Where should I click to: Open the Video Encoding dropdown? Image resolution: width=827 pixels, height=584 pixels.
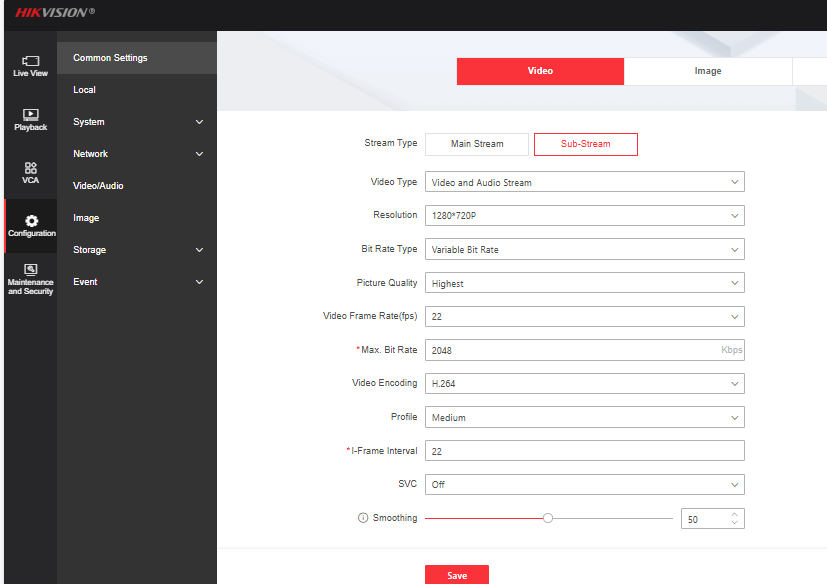click(x=584, y=384)
